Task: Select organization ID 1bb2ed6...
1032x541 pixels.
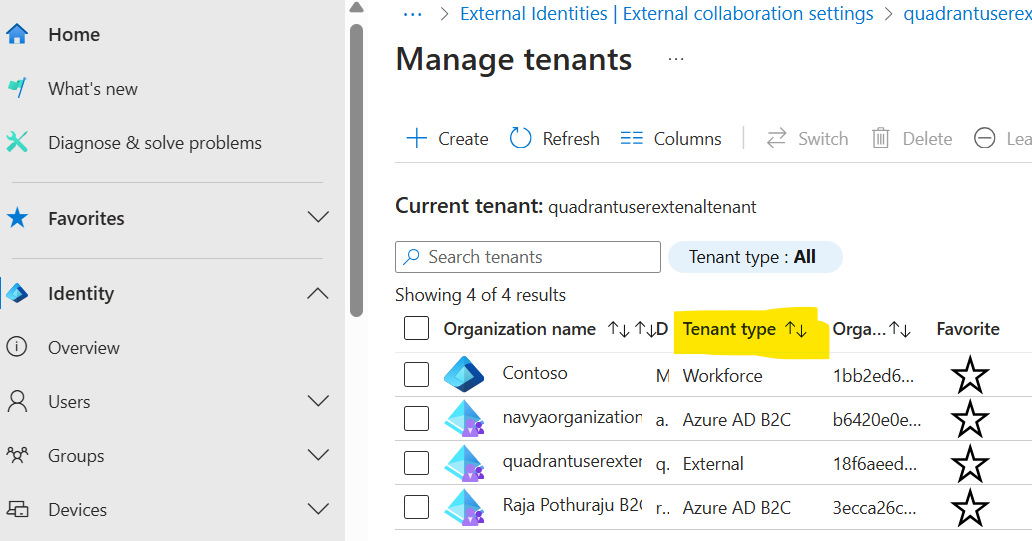Action: pyautogui.click(x=873, y=376)
